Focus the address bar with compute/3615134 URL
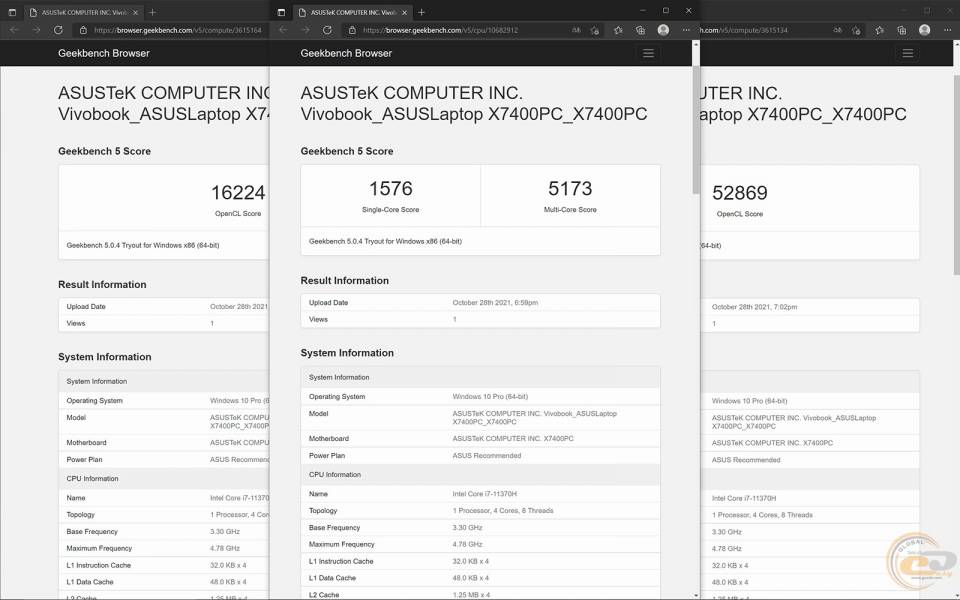This screenshot has height=600, width=960. tap(744, 30)
